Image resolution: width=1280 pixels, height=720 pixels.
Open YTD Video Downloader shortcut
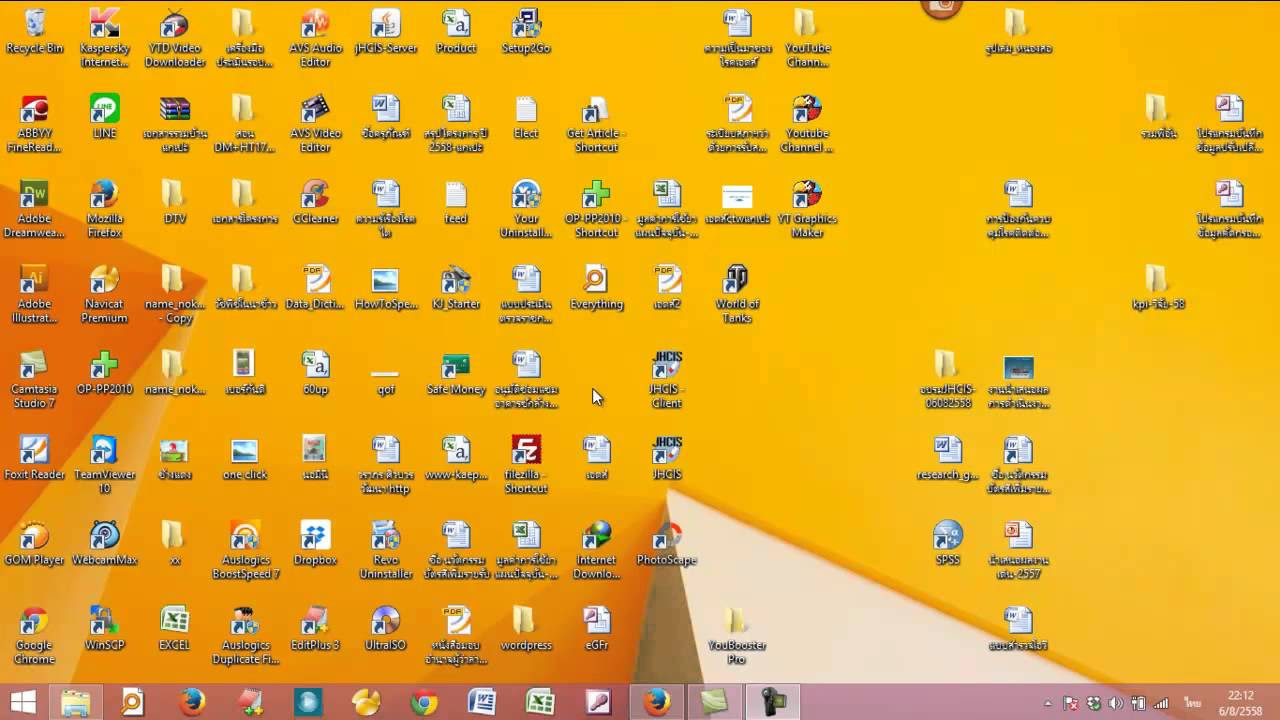174,38
